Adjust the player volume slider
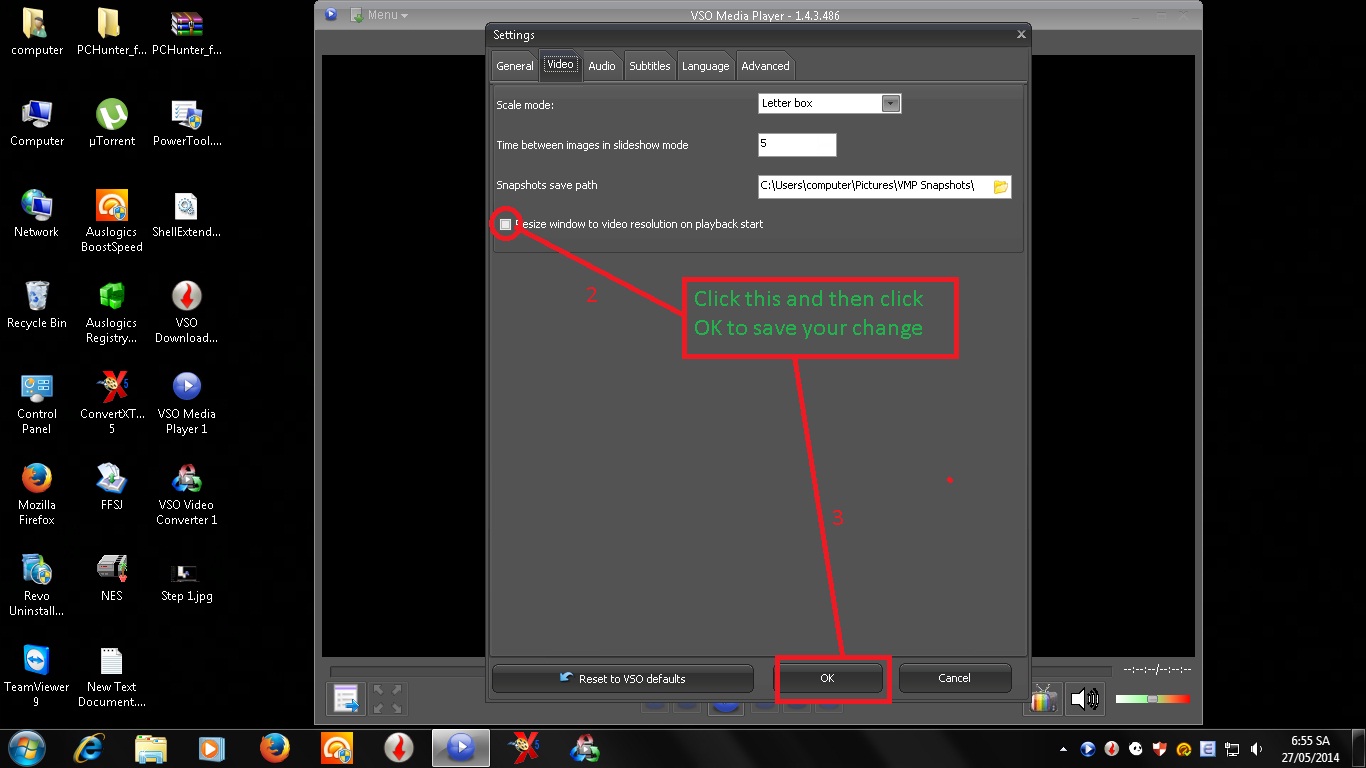This screenshot has width=1366, height=768. [1153, 699]
